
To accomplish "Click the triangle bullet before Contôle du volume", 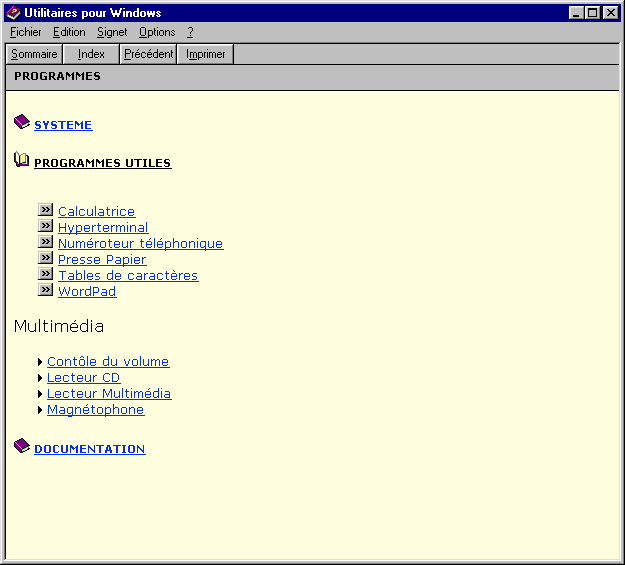I will coord(40,362).
